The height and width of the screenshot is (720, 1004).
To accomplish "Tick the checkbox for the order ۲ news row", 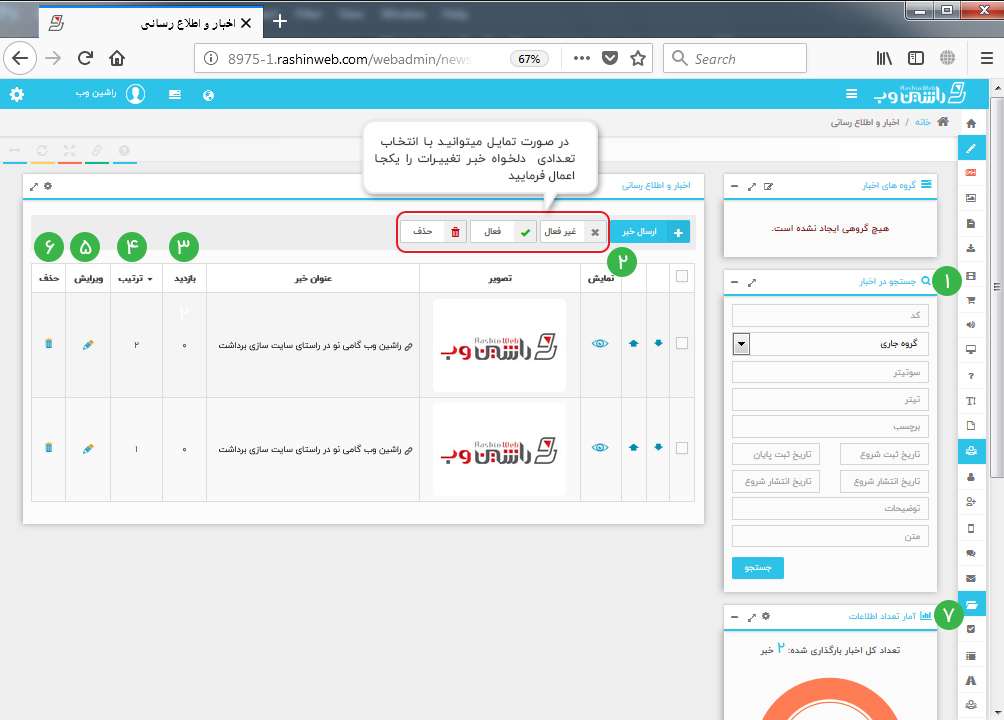I will click(x=682, y=343).
